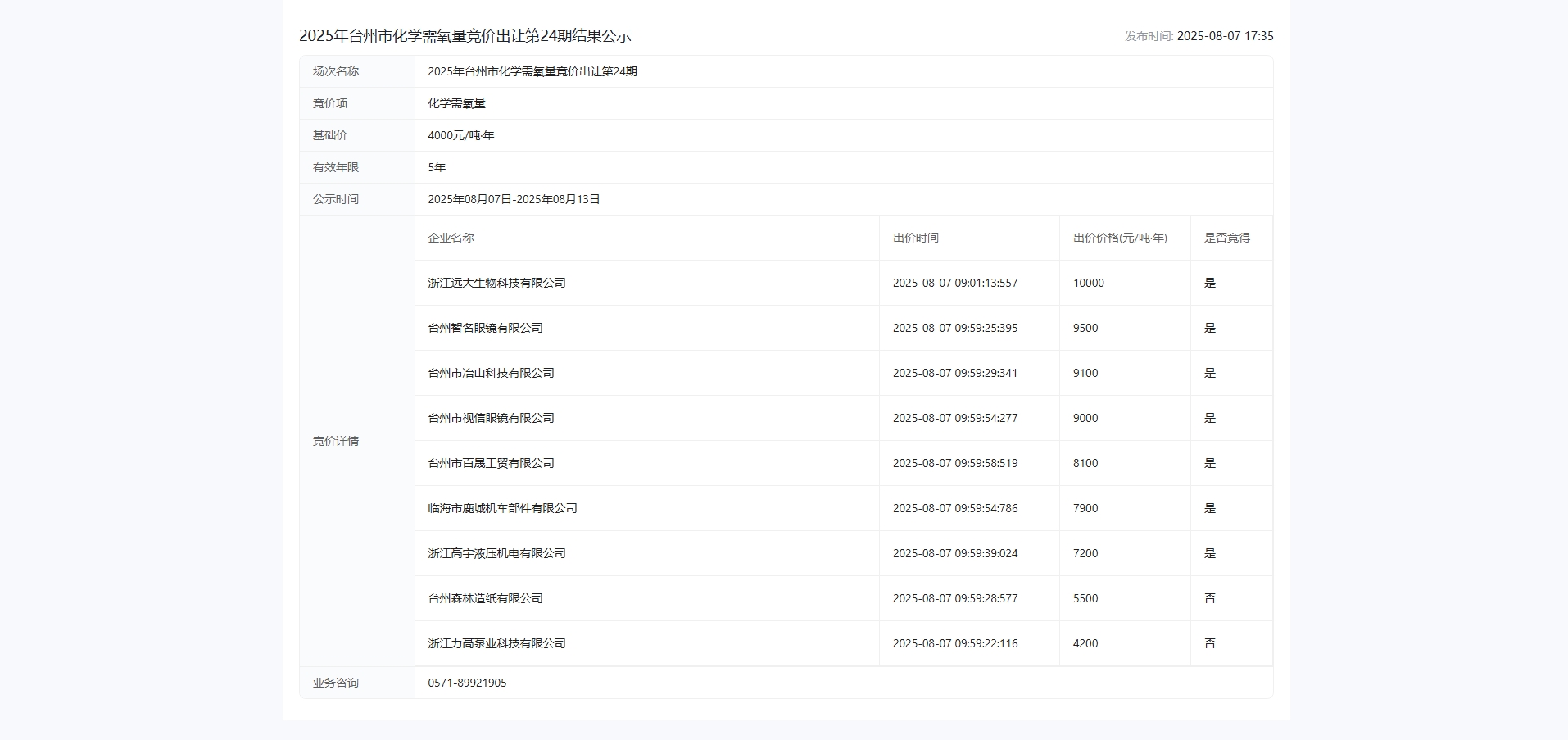Click the 竞价项 value 化学需氧量

pyautogui.click(x=457, y=103)
